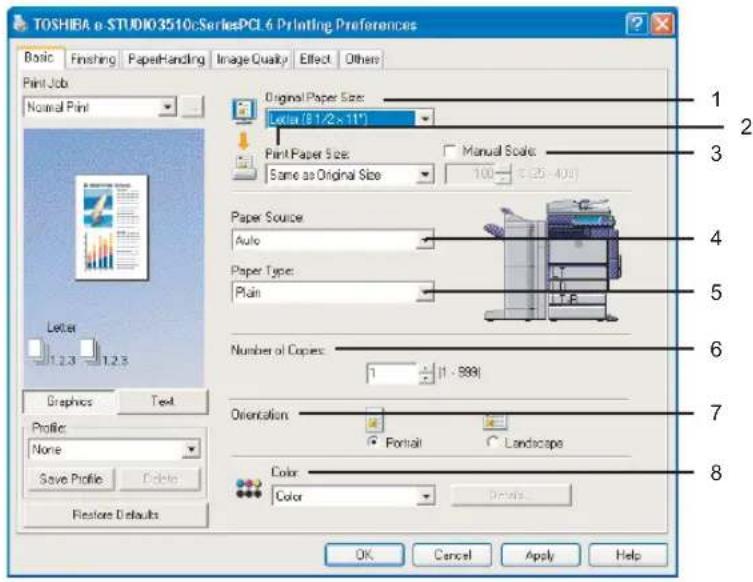Open the Color mode dropdown

[x=425, y=496]
